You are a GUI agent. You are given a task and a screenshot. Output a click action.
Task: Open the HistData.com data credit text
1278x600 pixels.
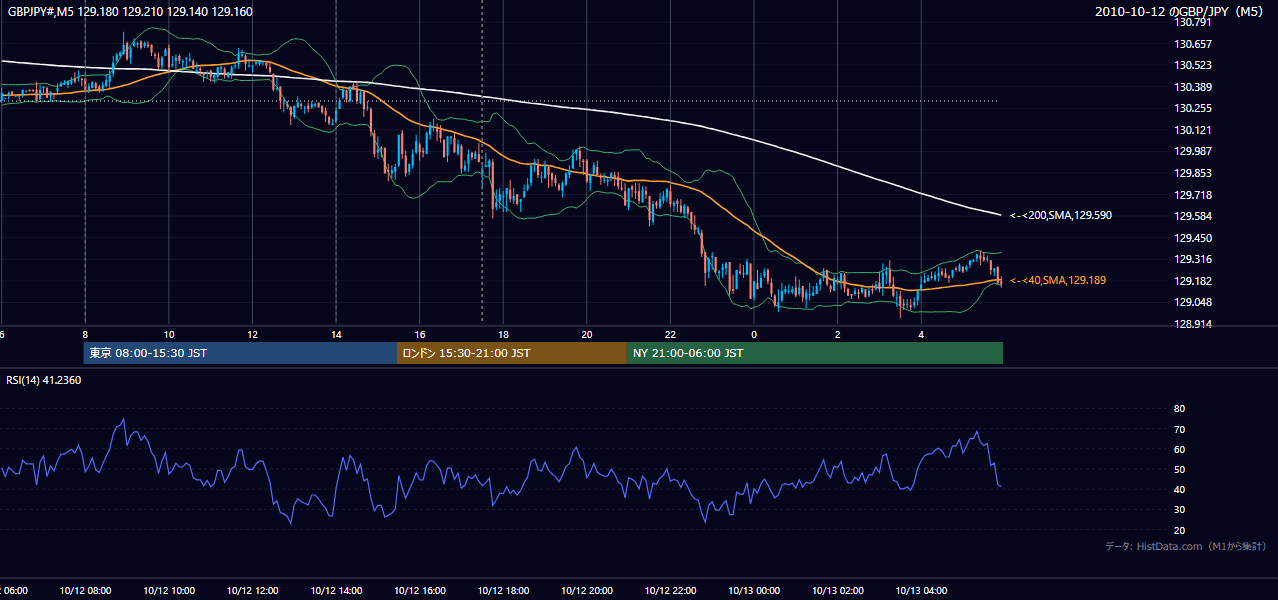click(x=1186, y=546)
